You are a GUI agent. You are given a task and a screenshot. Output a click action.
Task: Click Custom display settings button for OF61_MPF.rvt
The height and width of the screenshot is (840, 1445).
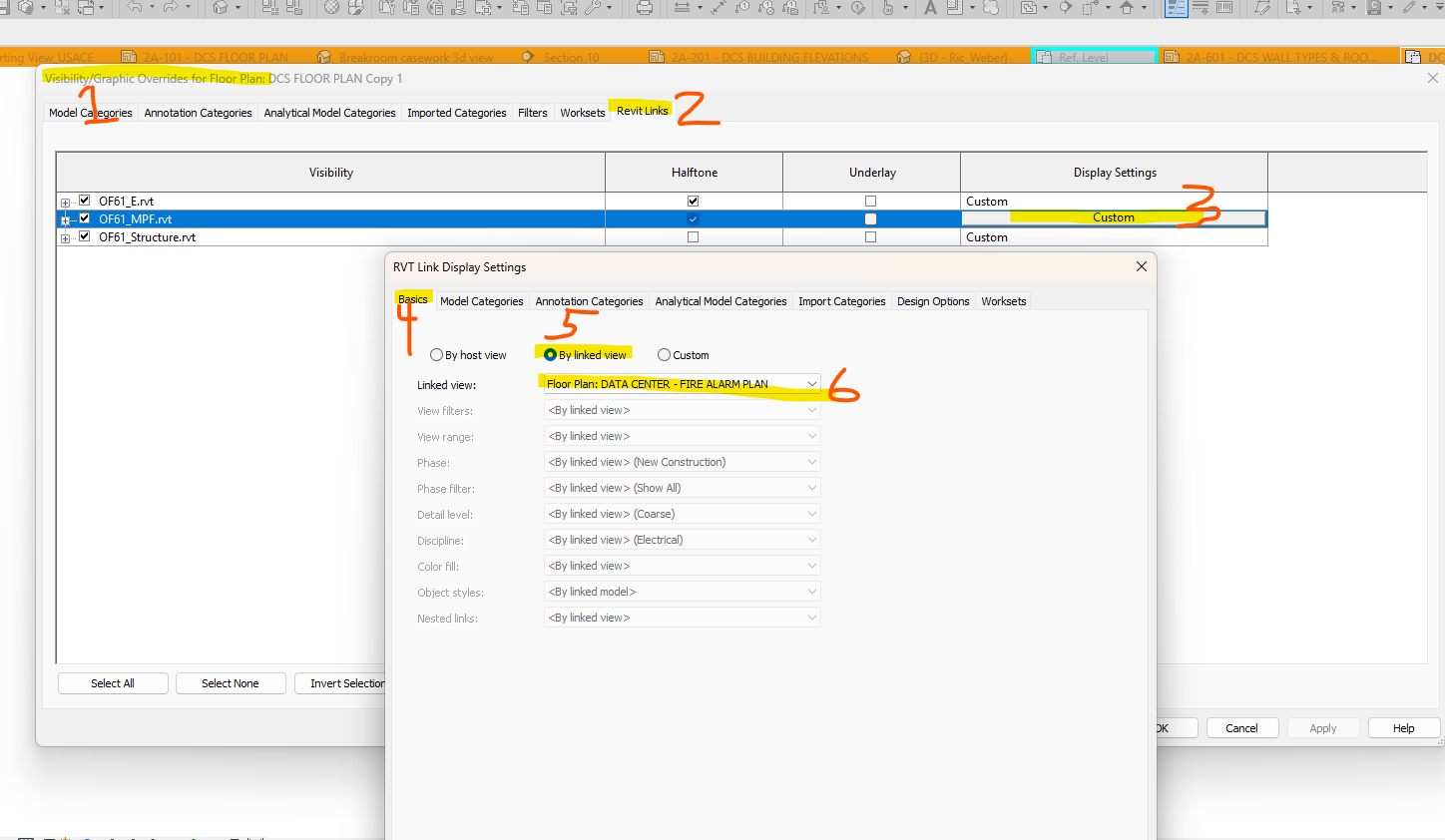click(x=1114, y=218)
